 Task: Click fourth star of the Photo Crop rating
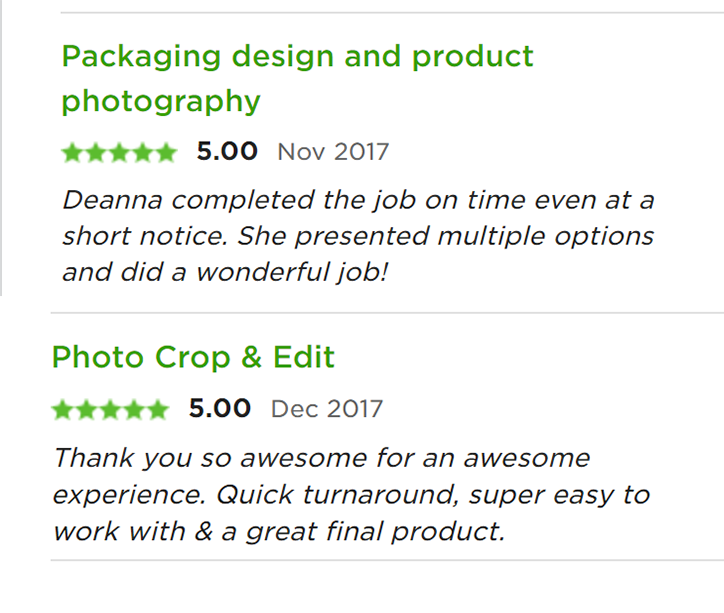point(133,410)
